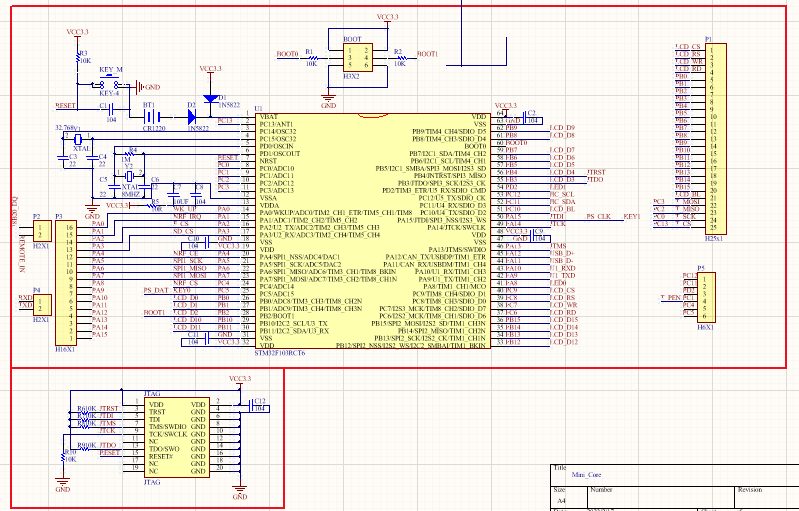The image size is (799, 511).
Task: Select the Y2 8MHZ crystal symbol
Action: coord(129,176)
